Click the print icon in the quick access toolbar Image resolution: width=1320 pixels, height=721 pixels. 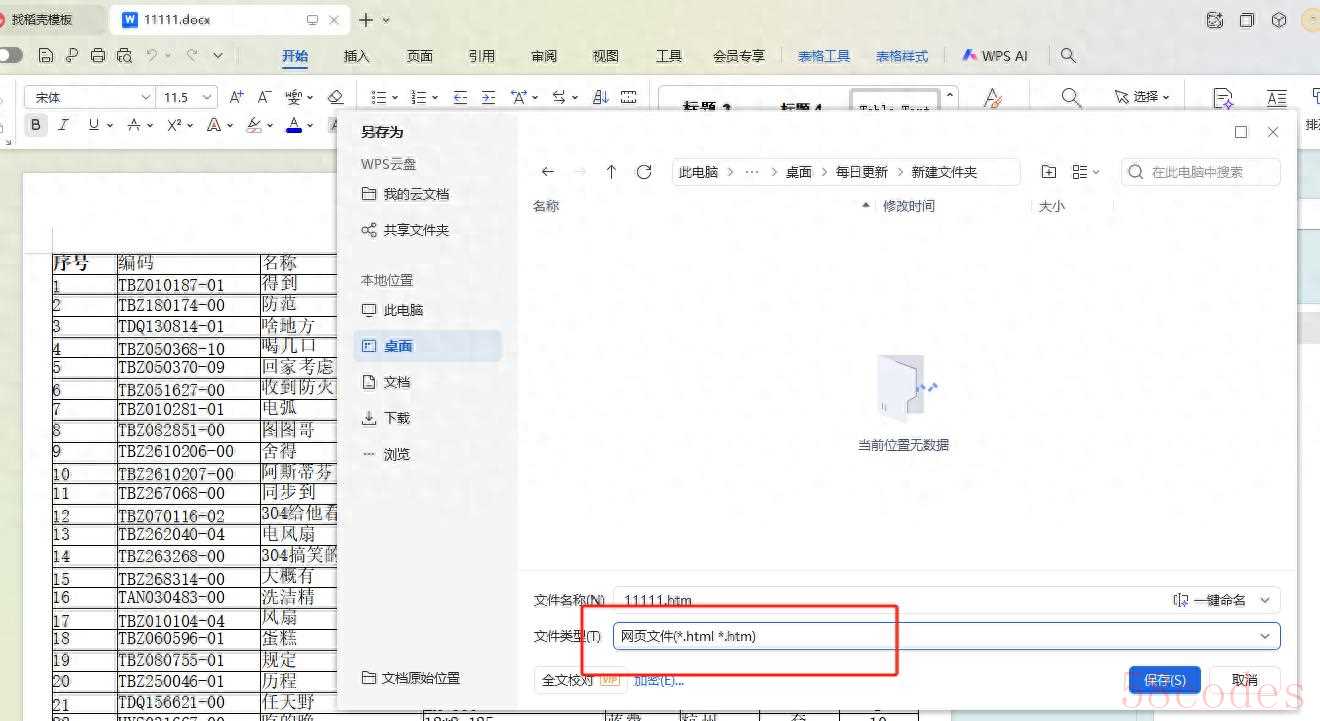[98, 56]
